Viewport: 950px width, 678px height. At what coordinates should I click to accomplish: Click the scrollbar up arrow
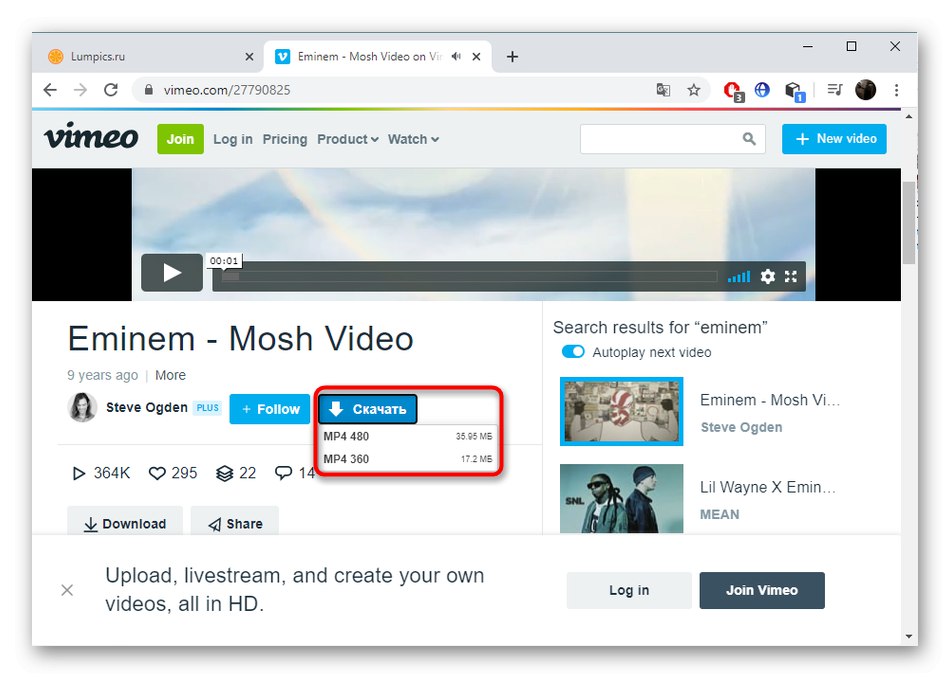909,116
